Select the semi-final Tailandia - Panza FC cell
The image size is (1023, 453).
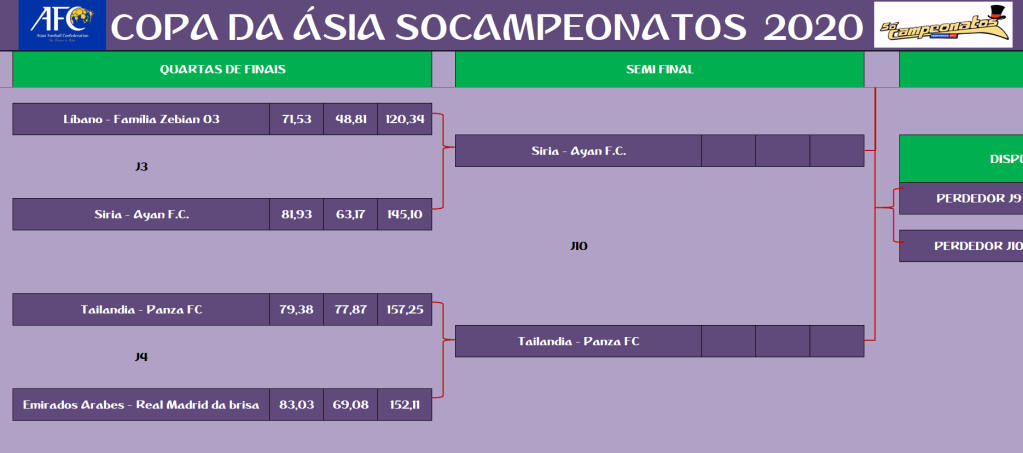coord(578,341)
